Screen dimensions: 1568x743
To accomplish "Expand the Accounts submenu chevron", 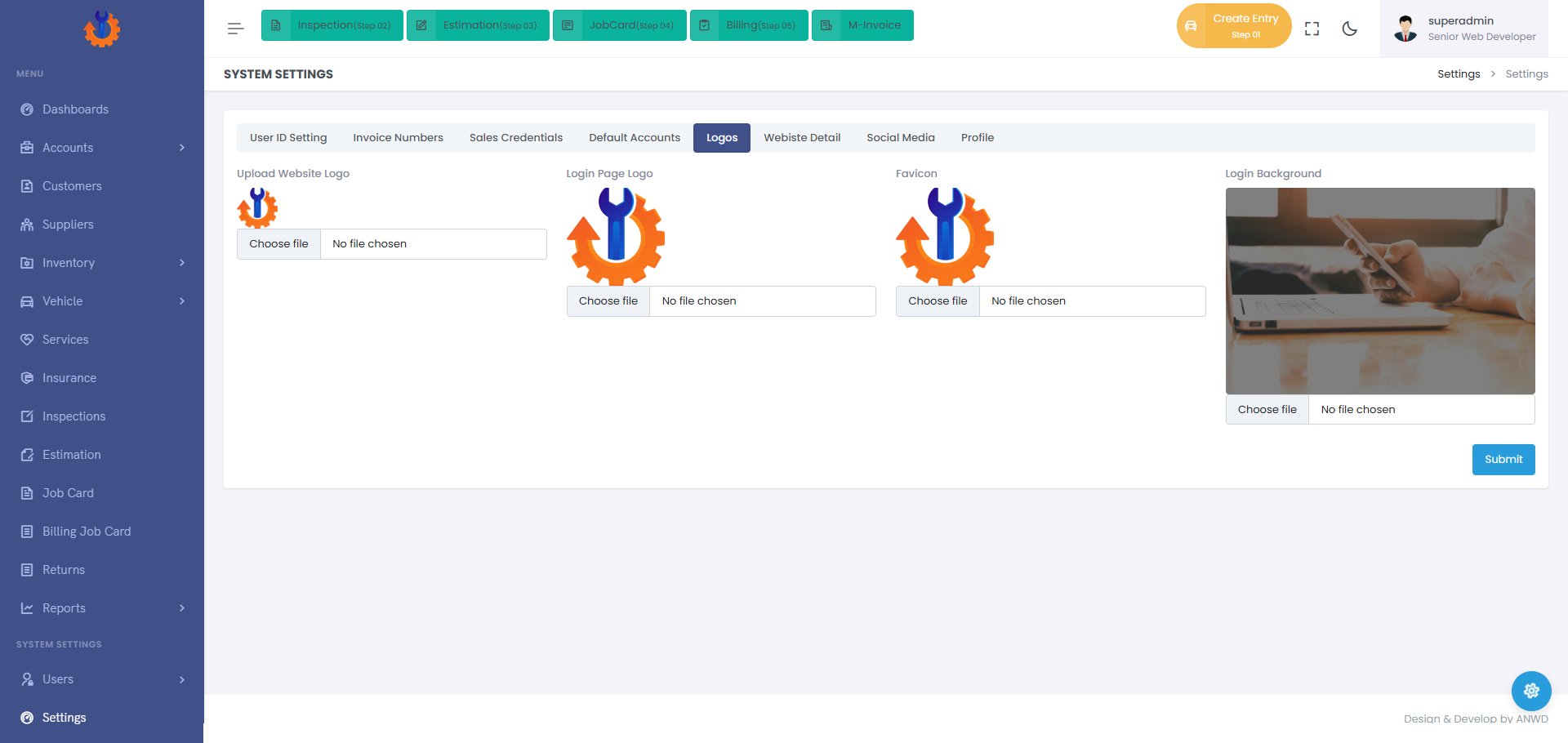I will [182, 148].
